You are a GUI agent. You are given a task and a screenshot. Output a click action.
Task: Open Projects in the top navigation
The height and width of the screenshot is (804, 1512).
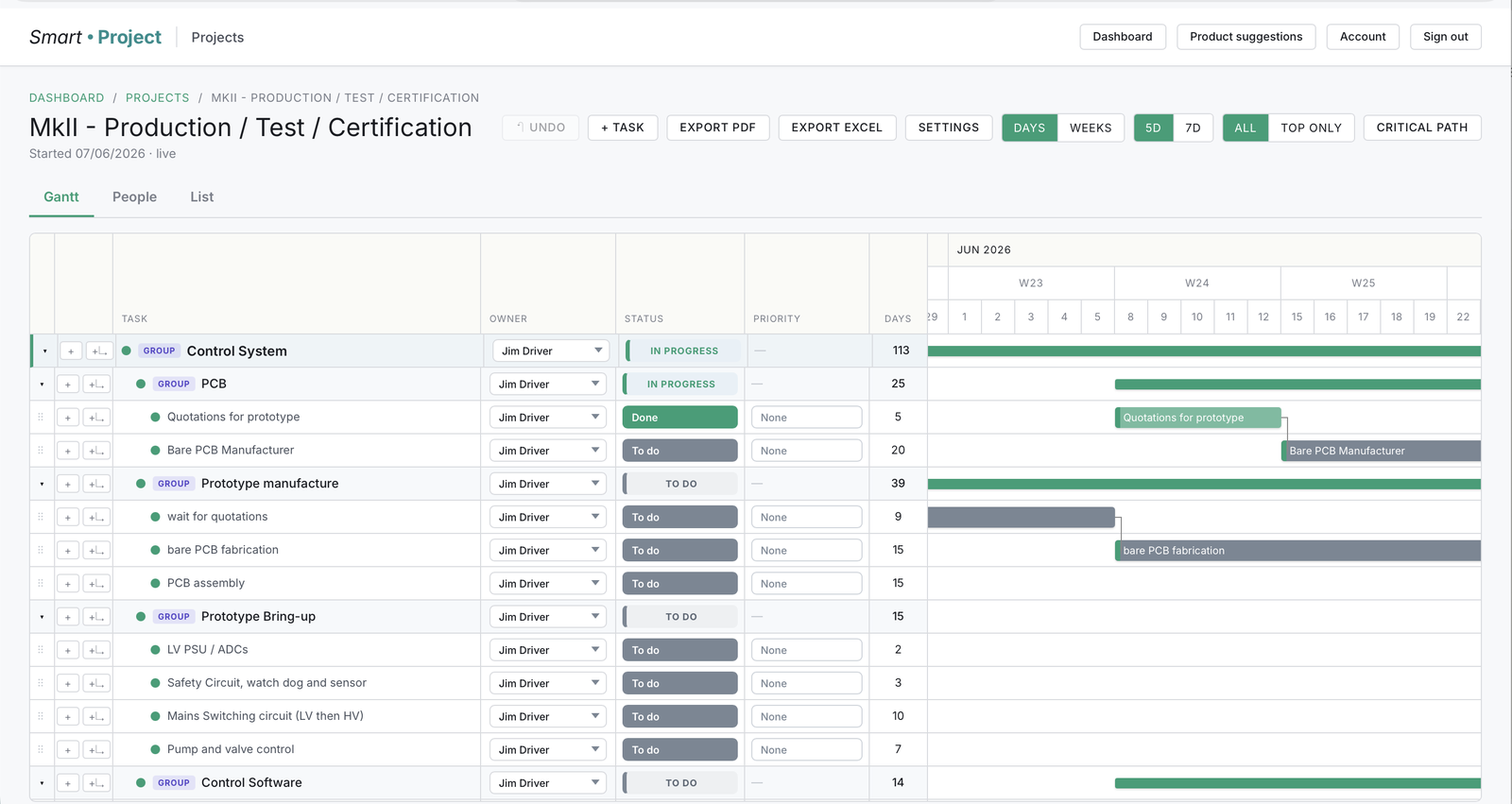pos(217,37)
